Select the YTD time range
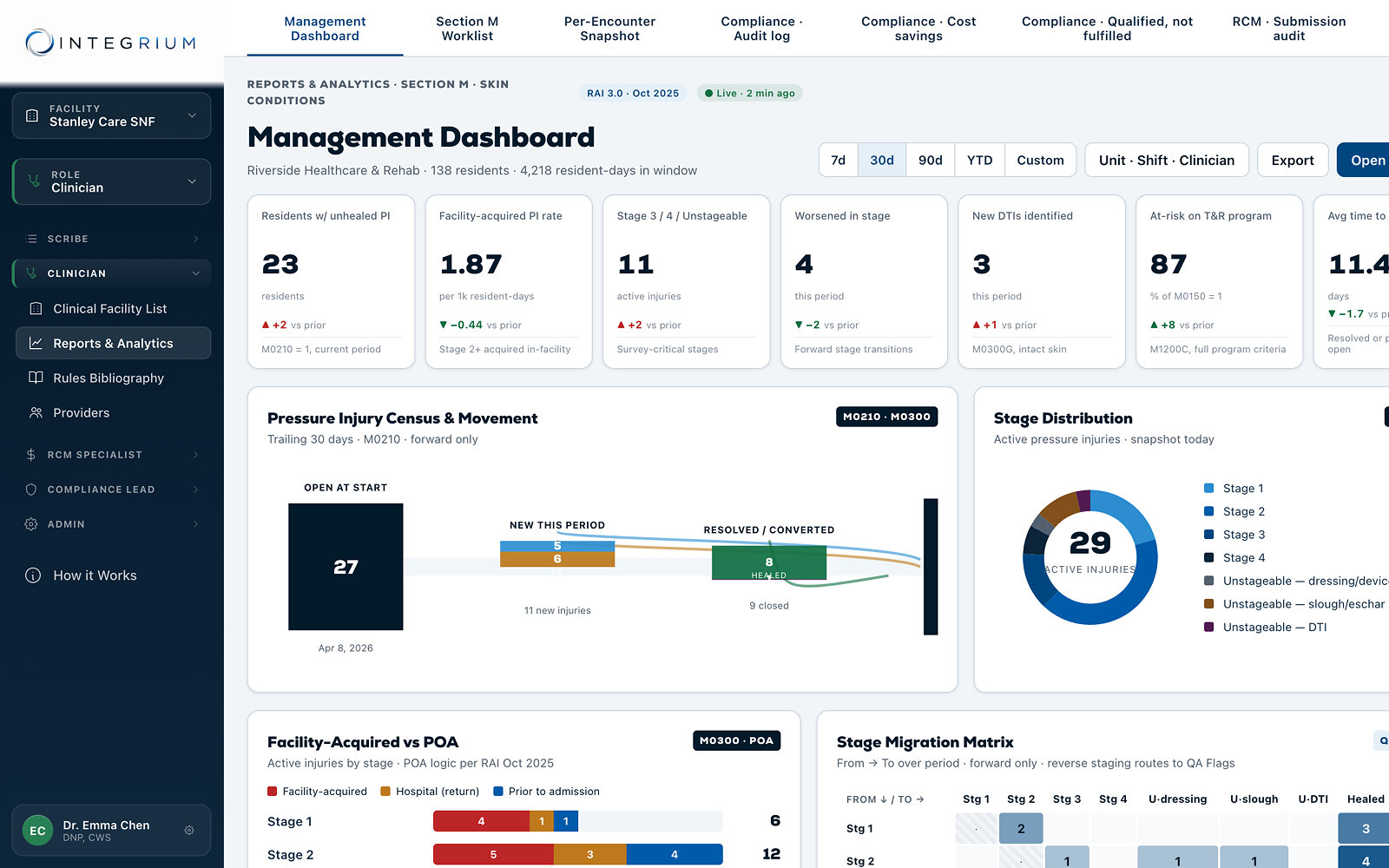 tap(980, 160)
